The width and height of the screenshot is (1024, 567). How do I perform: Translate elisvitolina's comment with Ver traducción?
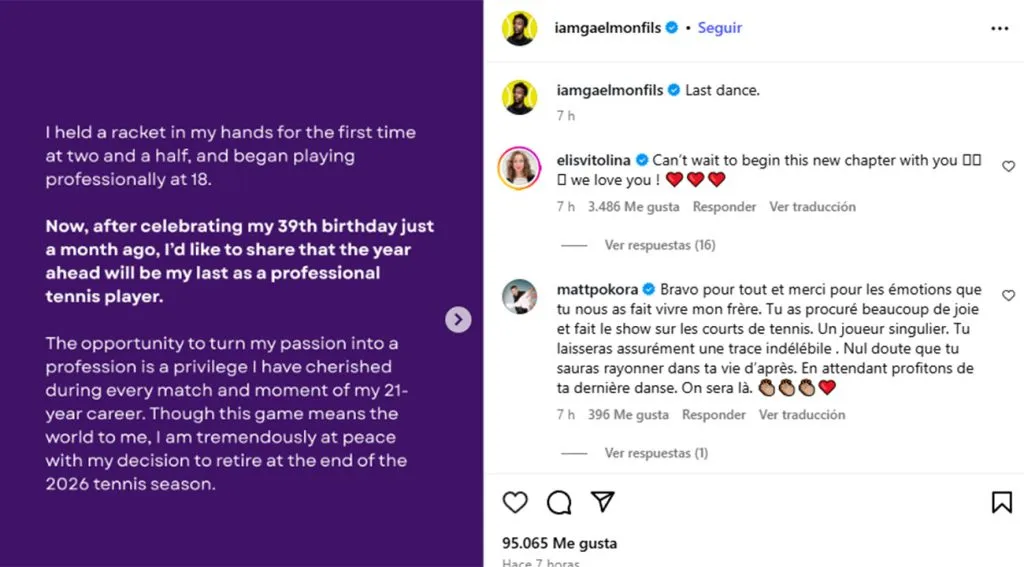(812, 207)
